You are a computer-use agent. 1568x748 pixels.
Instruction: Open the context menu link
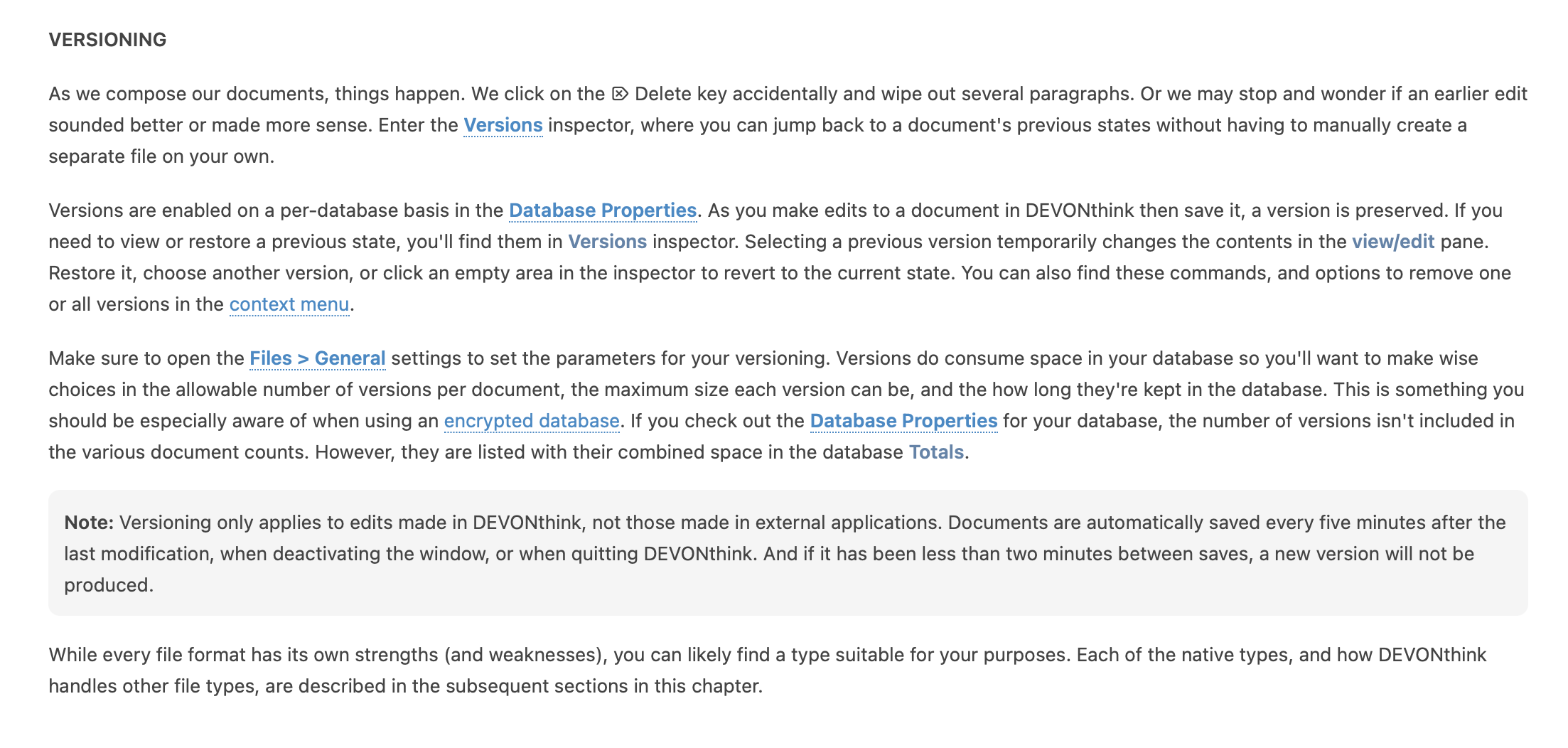(289, 304)
